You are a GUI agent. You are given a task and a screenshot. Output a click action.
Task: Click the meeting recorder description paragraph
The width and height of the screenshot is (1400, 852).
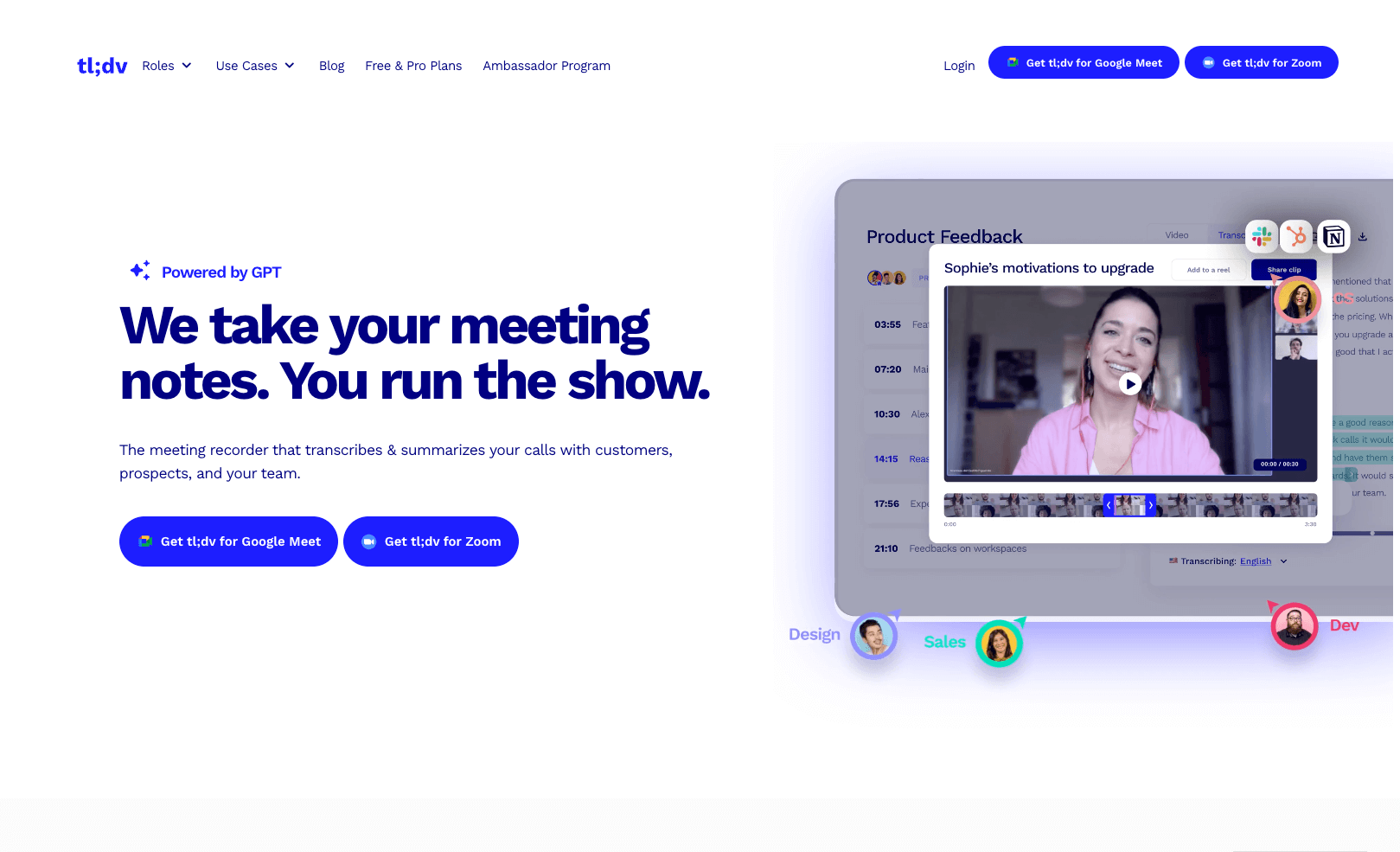tap(396, 462)
